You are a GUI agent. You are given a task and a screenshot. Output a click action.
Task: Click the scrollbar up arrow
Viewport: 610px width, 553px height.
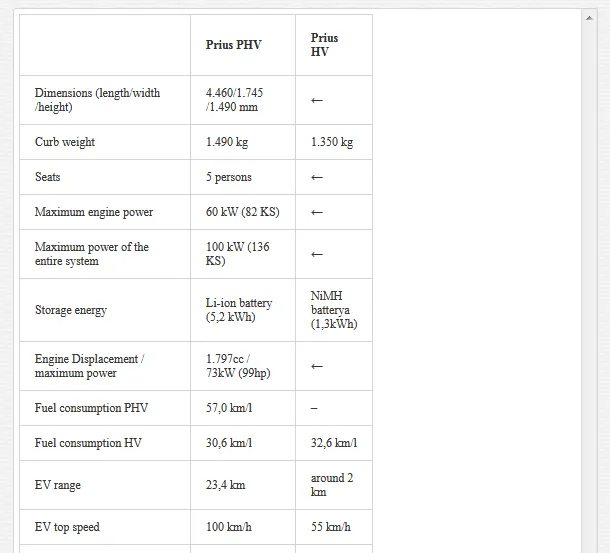589,18
